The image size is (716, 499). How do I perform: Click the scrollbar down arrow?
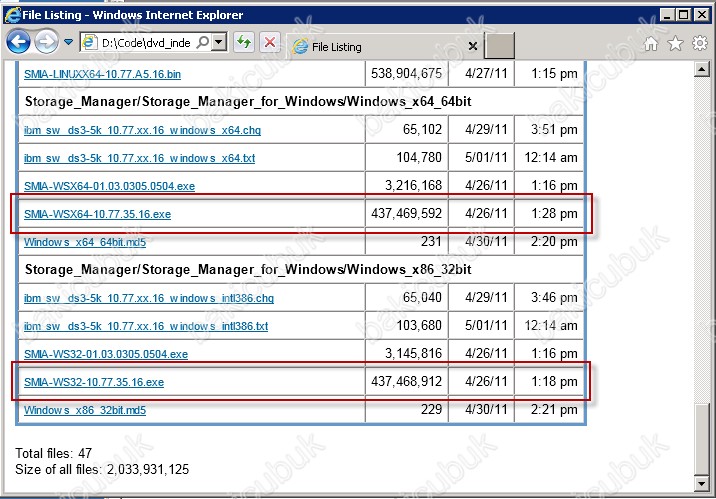click(x=701, y=484)
